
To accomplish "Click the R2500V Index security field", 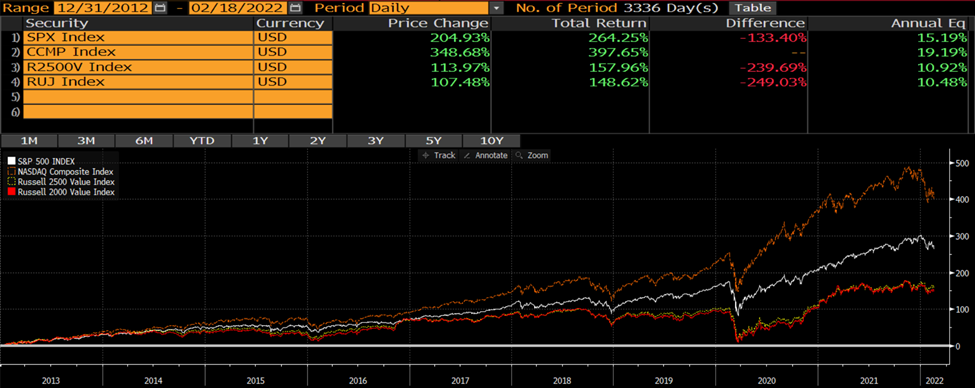I will (x=138, y=67).
